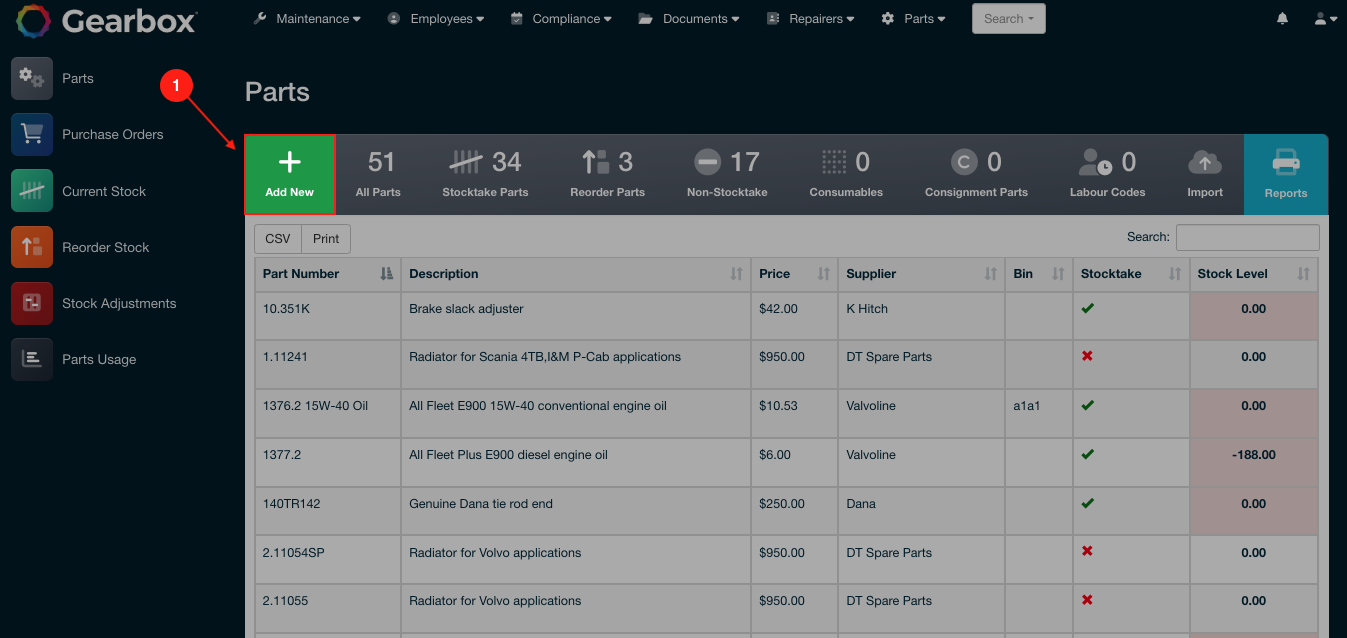The height and width of the screenshot is (638, 1347).
Task: Switch to the Non-Stocktake parts tab
Action: coord(727,174)
